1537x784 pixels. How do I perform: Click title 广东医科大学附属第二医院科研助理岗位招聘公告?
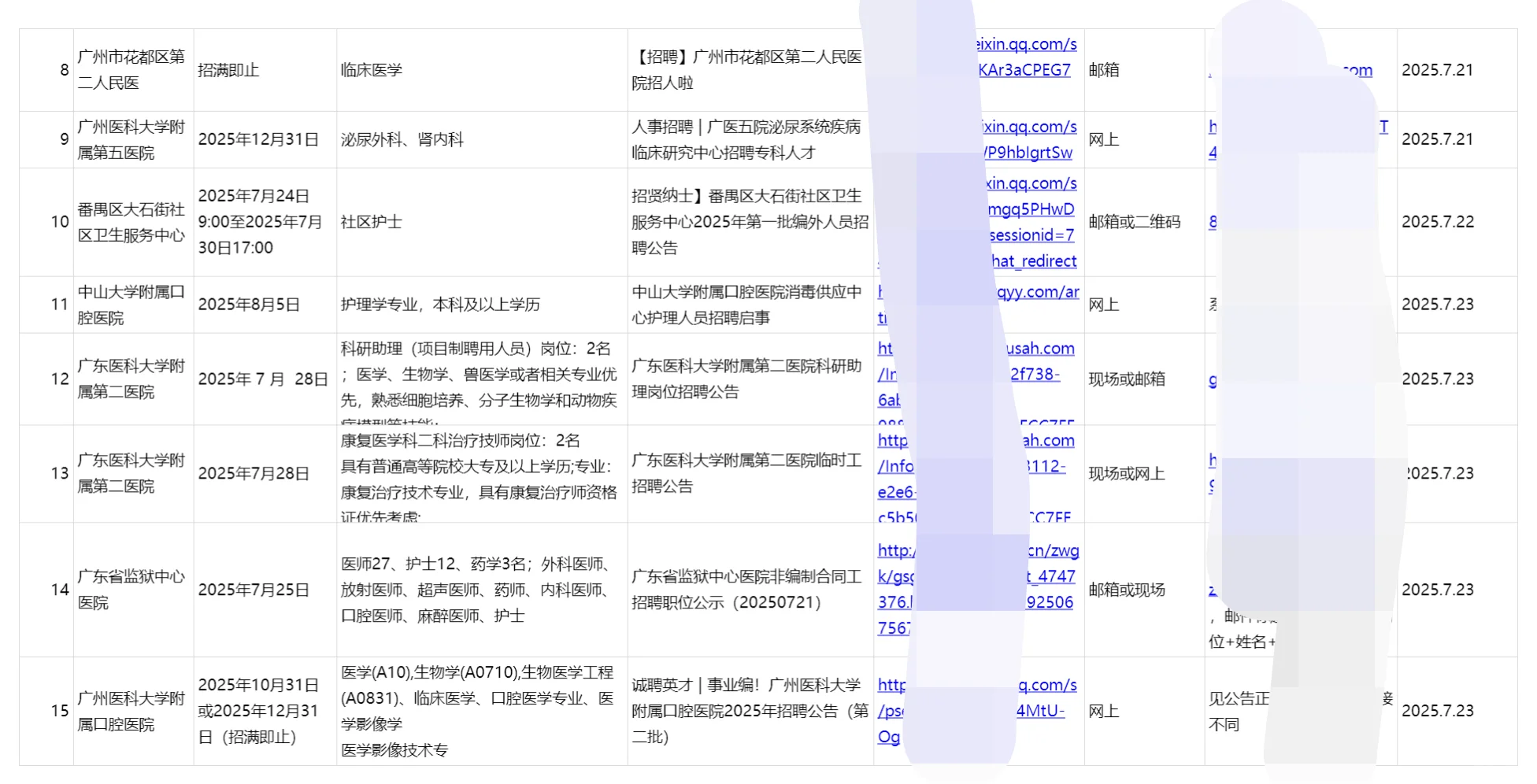click(747, 379)
